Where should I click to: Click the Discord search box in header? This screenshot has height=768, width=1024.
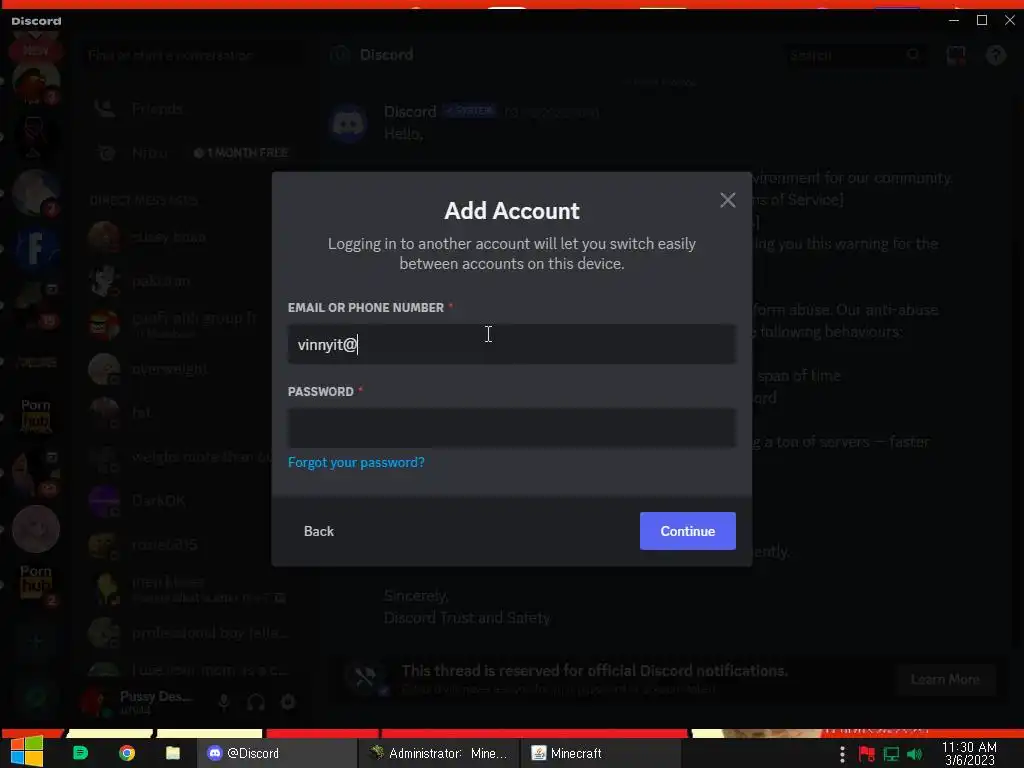coord(856,55)
